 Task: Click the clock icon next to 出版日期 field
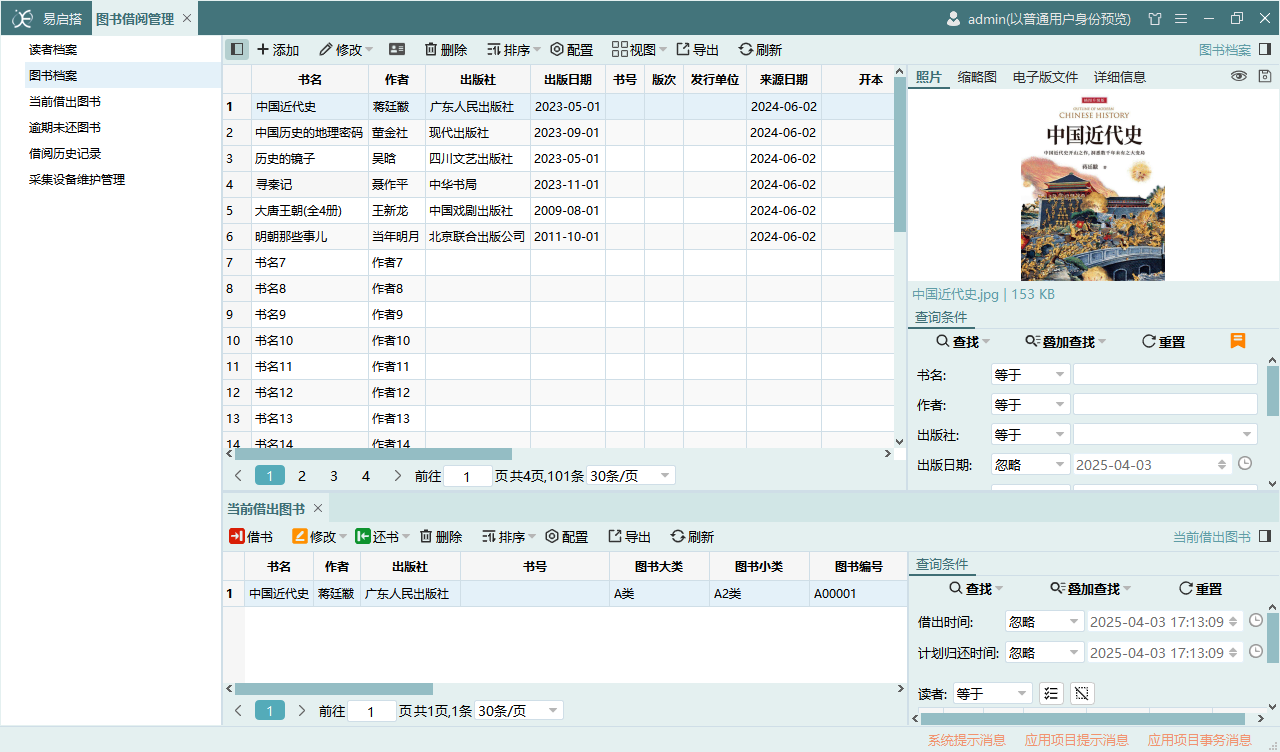pos(1245,463)
